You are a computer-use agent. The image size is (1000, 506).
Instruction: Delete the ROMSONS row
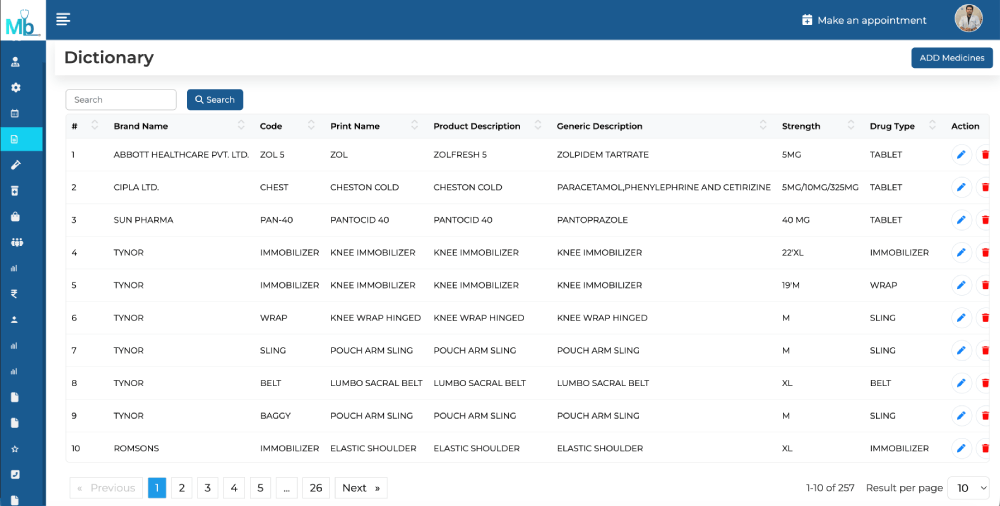click(x=985, y=449)
